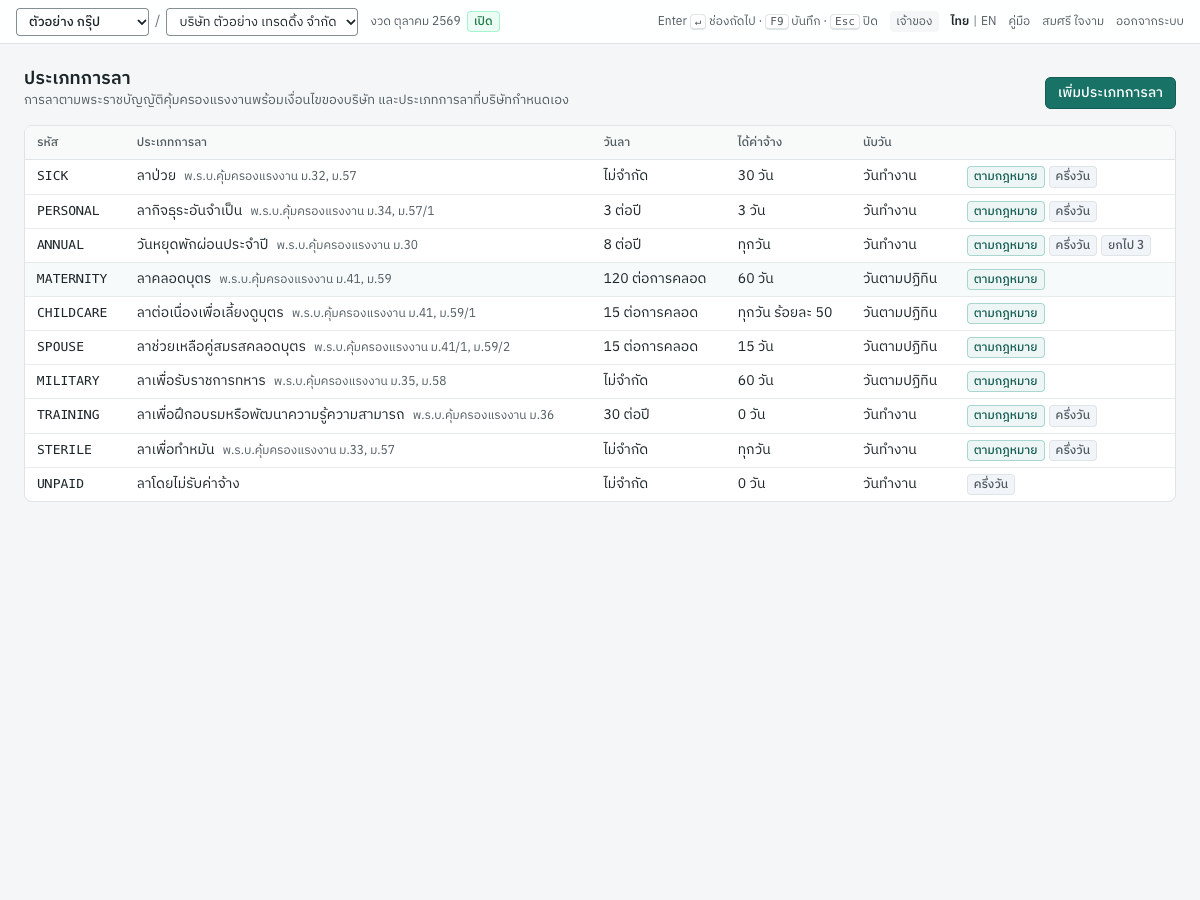Select the CHILDCARE leave code

[x=72, y=313]
